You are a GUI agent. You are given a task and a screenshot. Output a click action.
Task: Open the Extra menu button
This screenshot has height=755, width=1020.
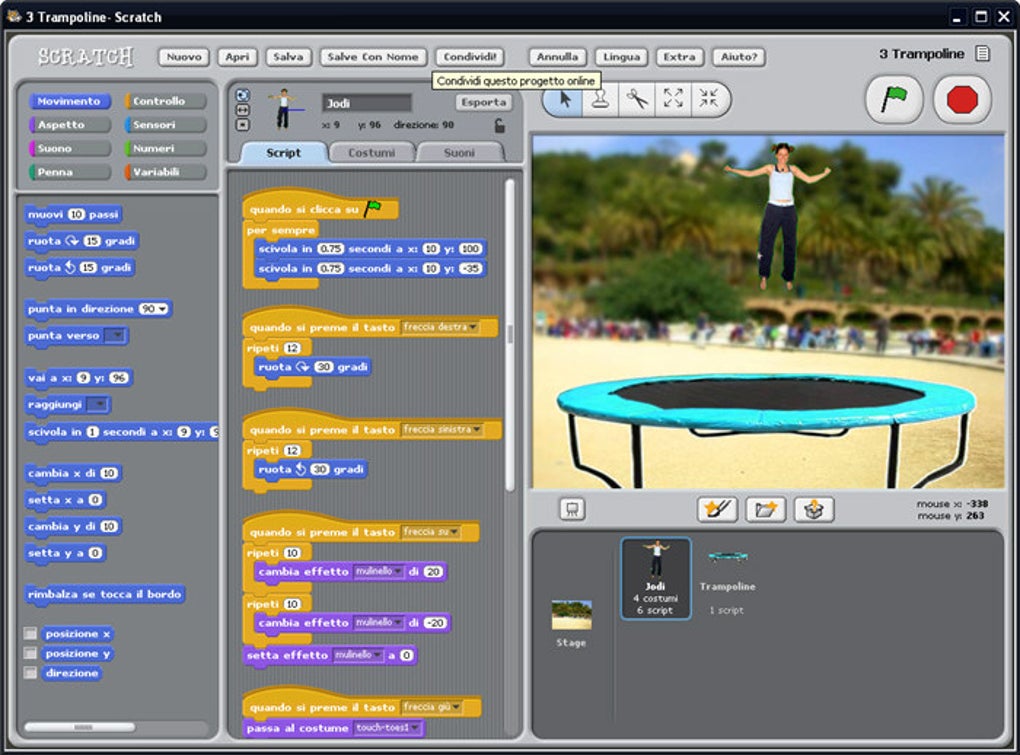pyautogui.click(x=679, y=57)
